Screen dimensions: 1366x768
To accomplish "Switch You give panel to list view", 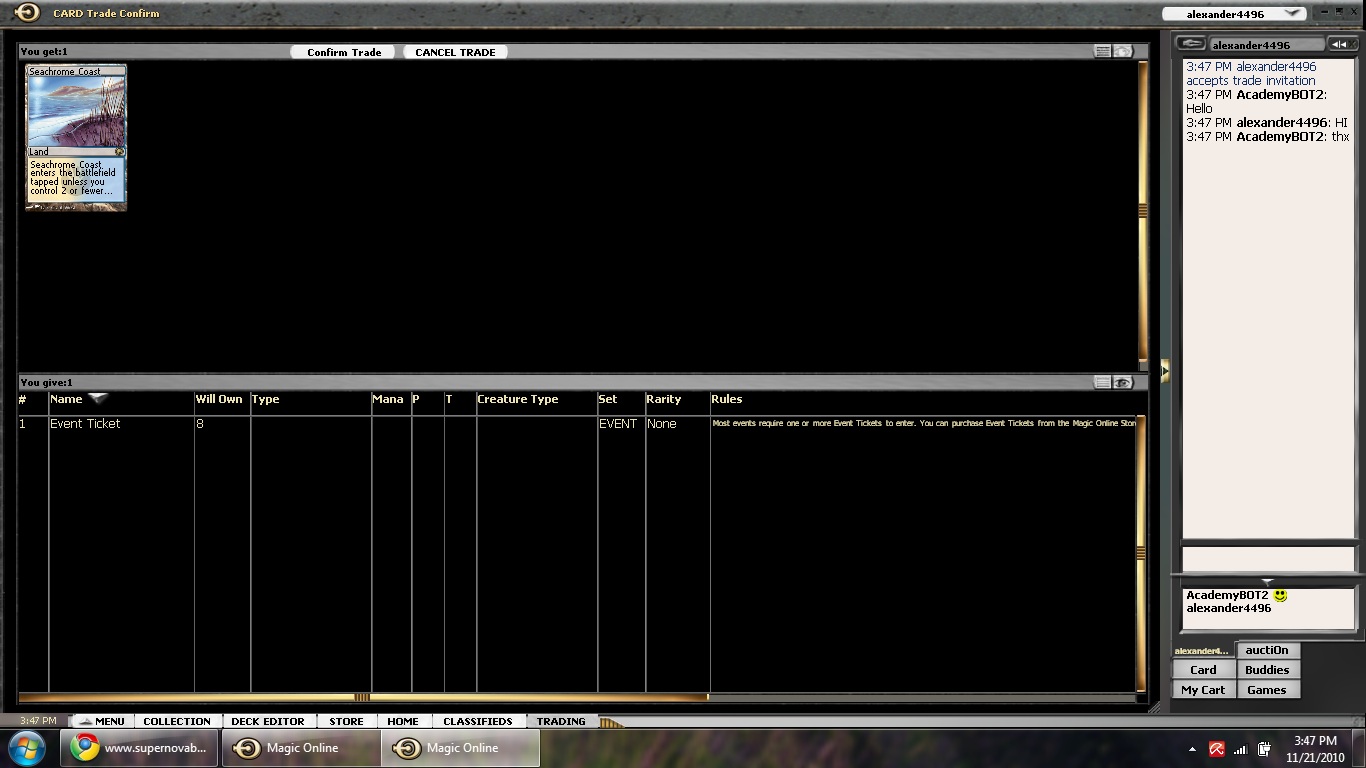I will [1102, 383].
